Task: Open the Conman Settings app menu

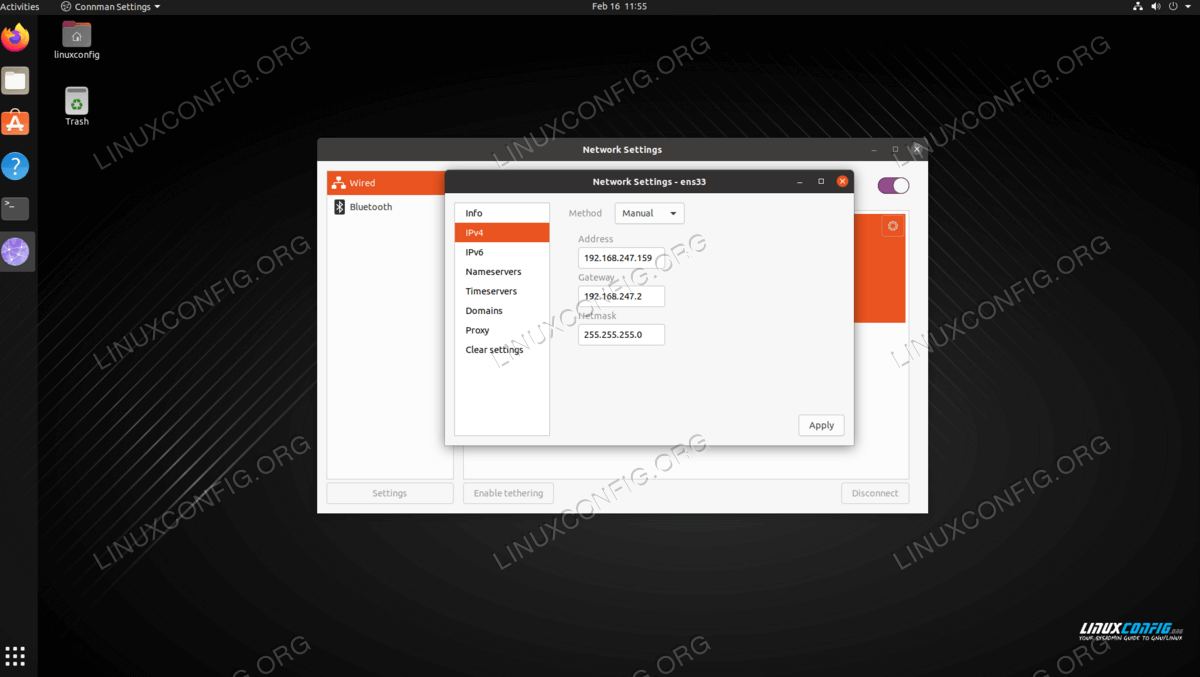Action: [110, 6]
